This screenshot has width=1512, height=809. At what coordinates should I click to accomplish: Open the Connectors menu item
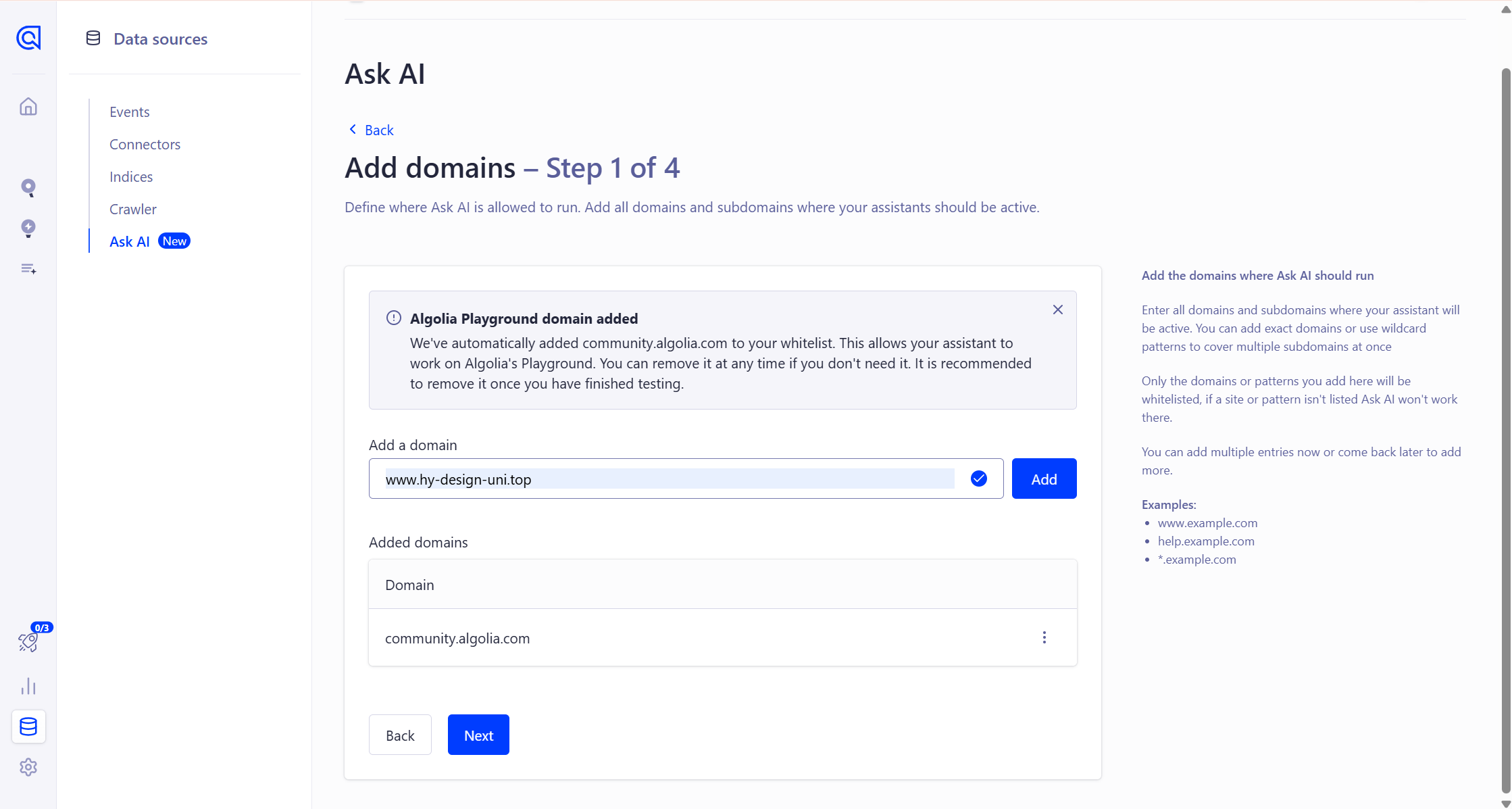click(145, 145)
